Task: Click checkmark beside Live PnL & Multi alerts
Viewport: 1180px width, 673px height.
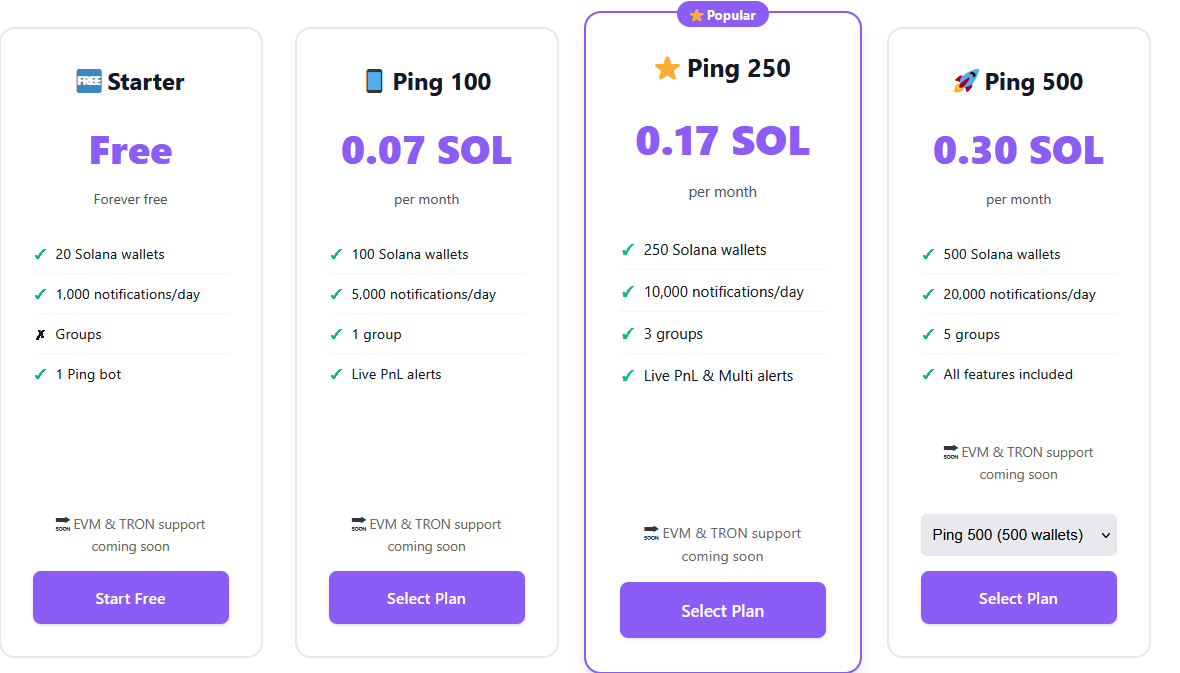Action: 627,376
